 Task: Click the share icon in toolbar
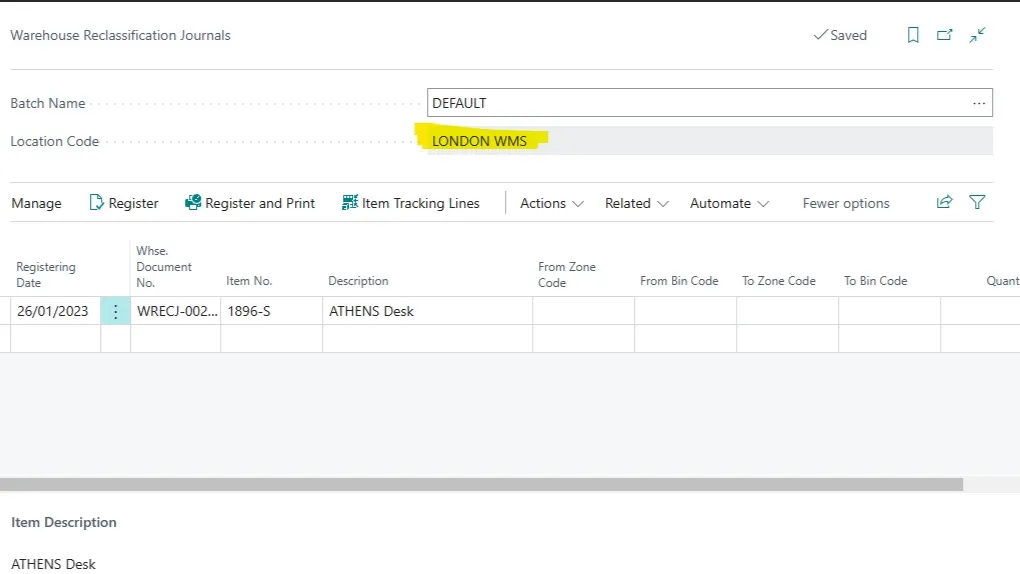click(945, 202)
